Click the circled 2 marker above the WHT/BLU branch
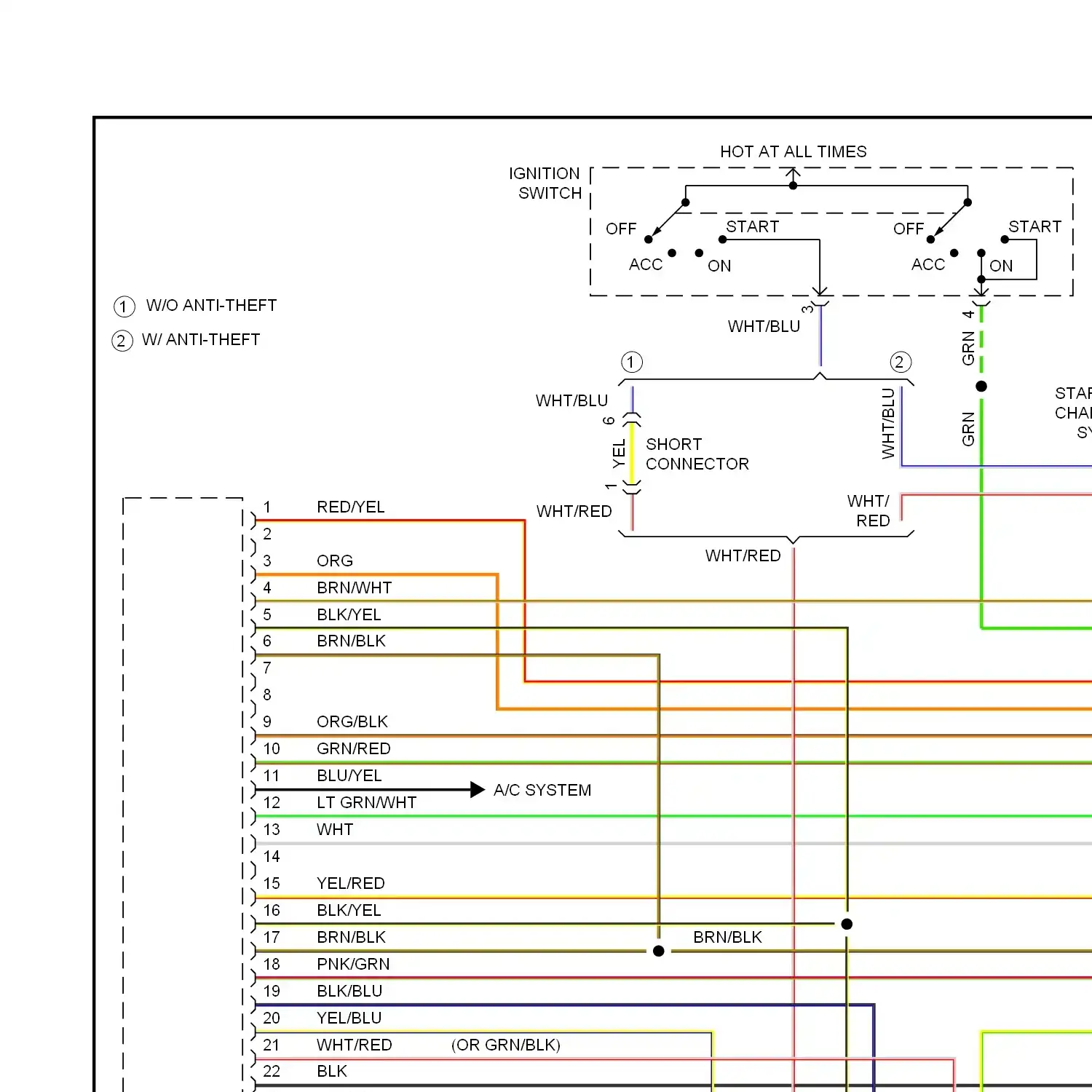This screenshot has height=1092, width=1092. 901,362
